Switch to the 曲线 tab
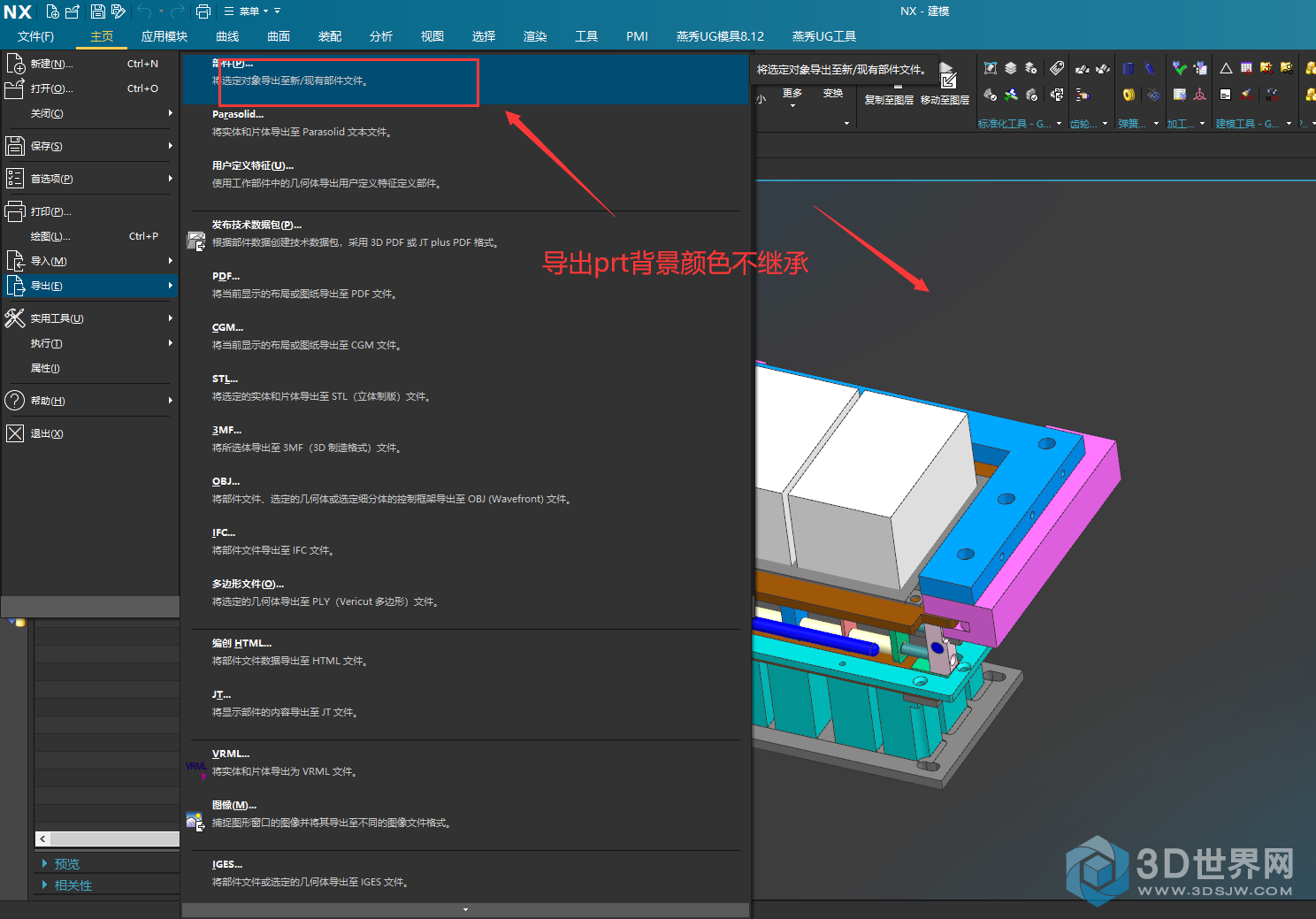The width and height of the screenshot is (1316, 919). [227, 36]
